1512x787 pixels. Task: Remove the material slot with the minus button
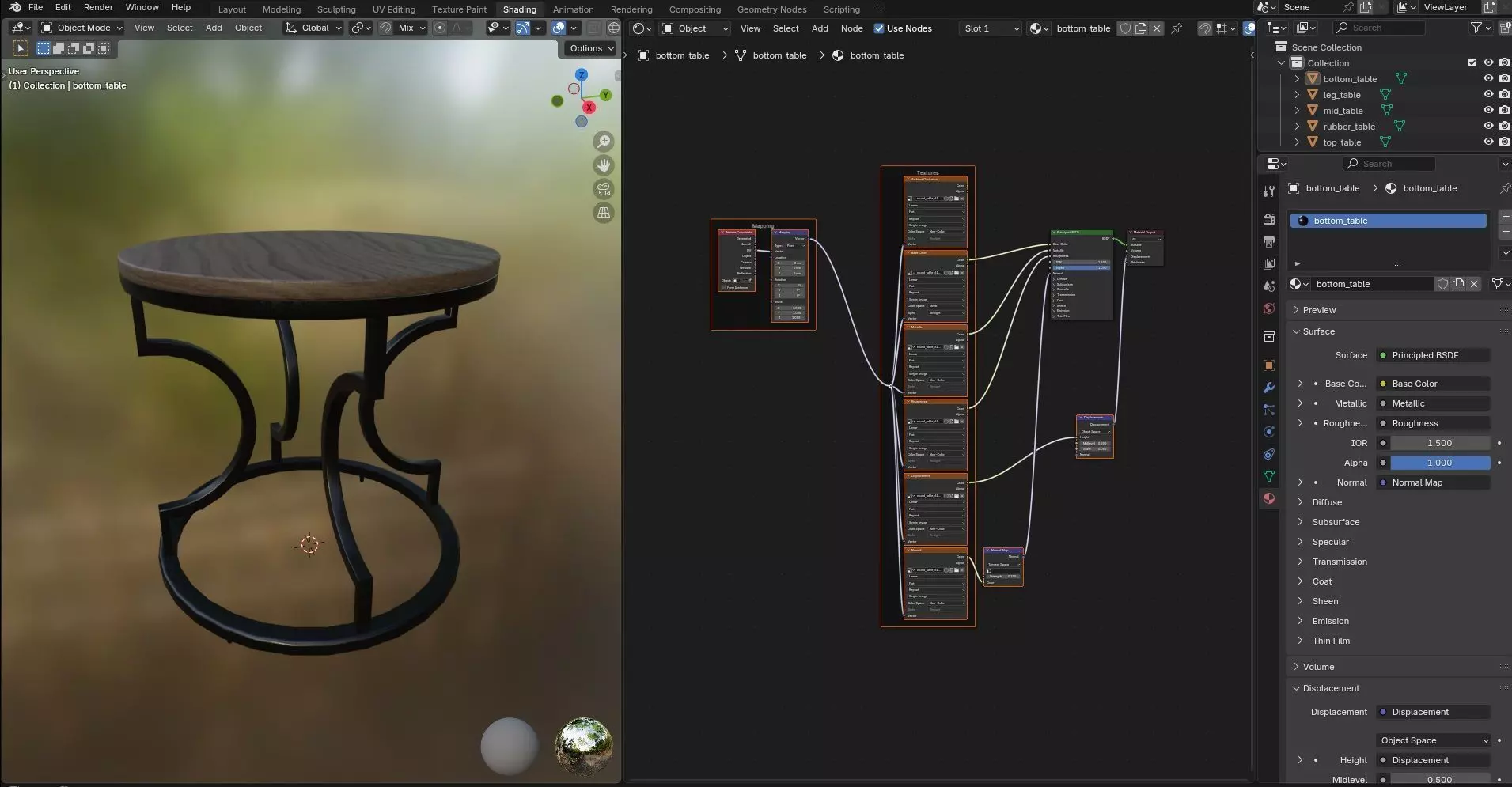pyautogui.click(x=1505, y=231)
